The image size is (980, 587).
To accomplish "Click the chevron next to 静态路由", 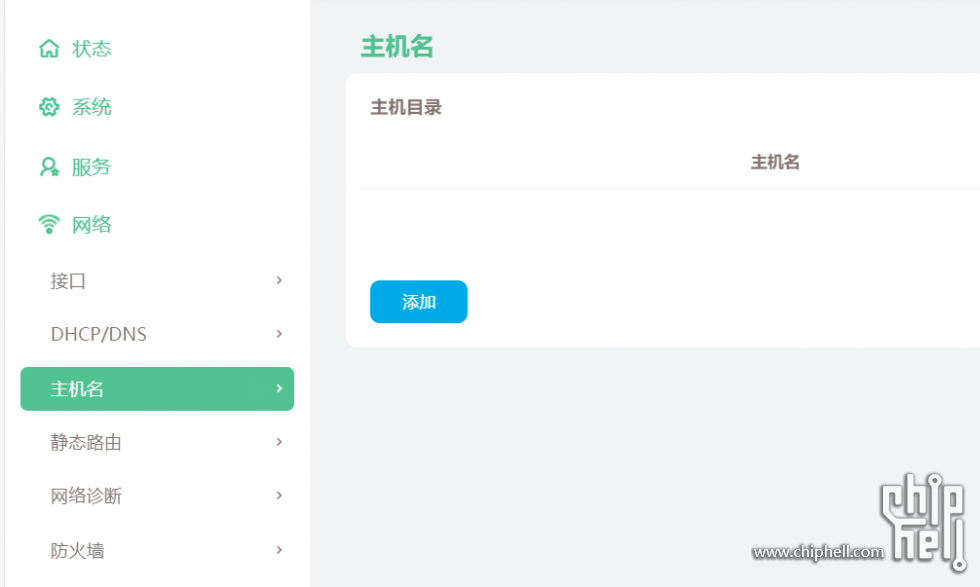I will coord(279,442).
